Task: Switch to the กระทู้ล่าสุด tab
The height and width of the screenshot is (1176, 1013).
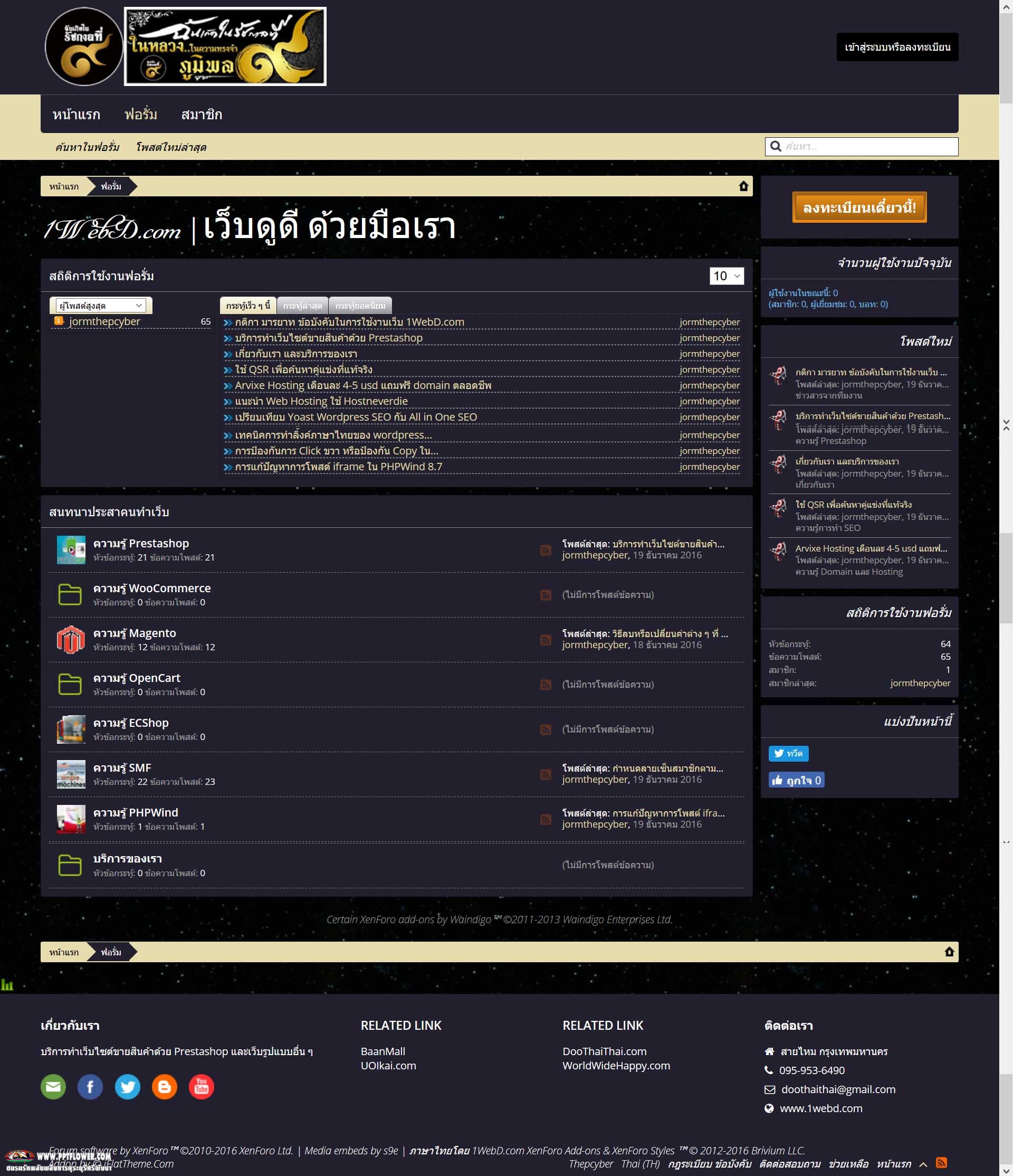Action: 302,306
